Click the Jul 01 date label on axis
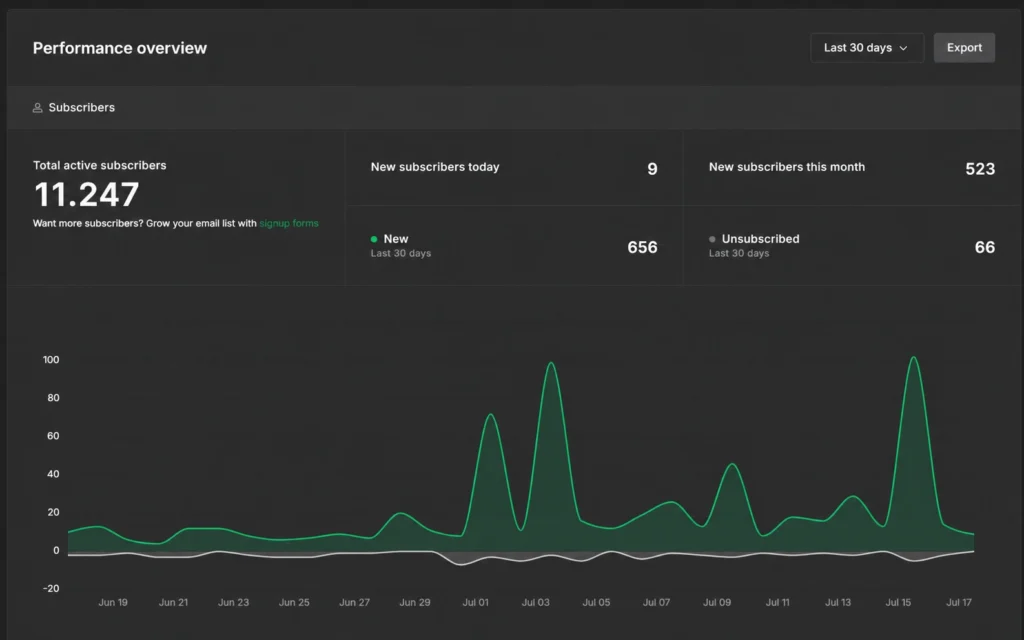 tap(475, 602)
